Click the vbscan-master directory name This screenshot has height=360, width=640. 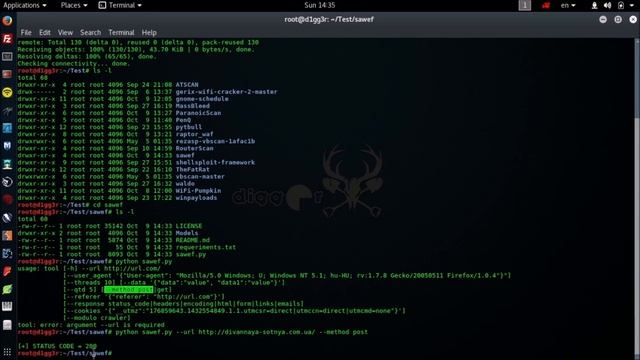click(x=200, y=177)
